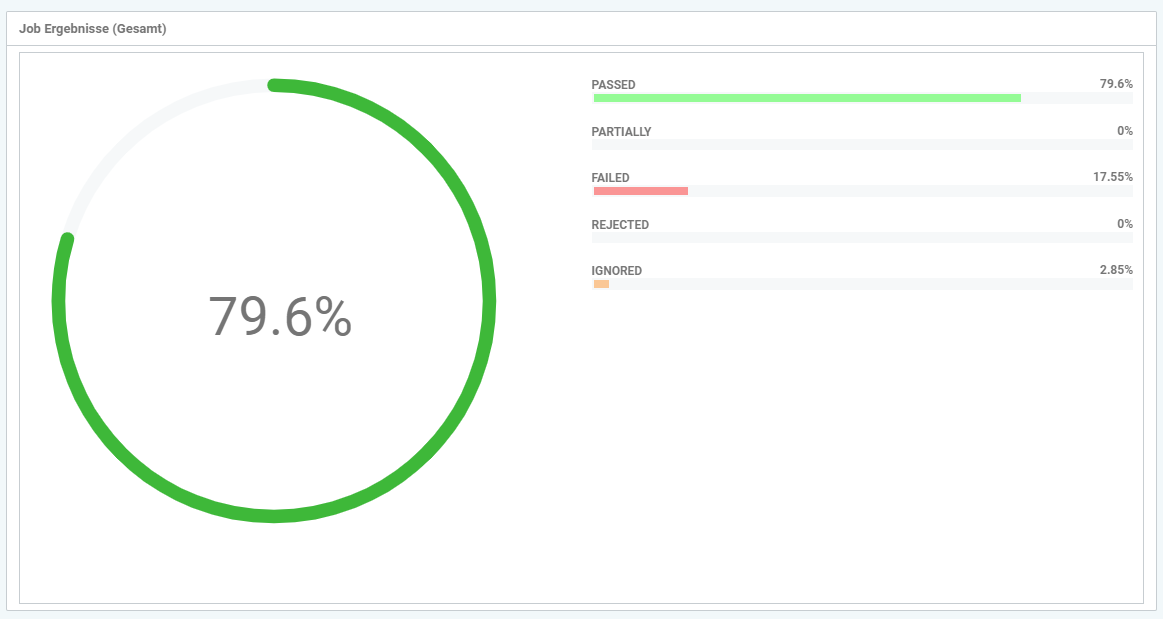Click the large 79.6% text inside donut
Screen dimensions: 1163x619
click(x=279, y=316)
